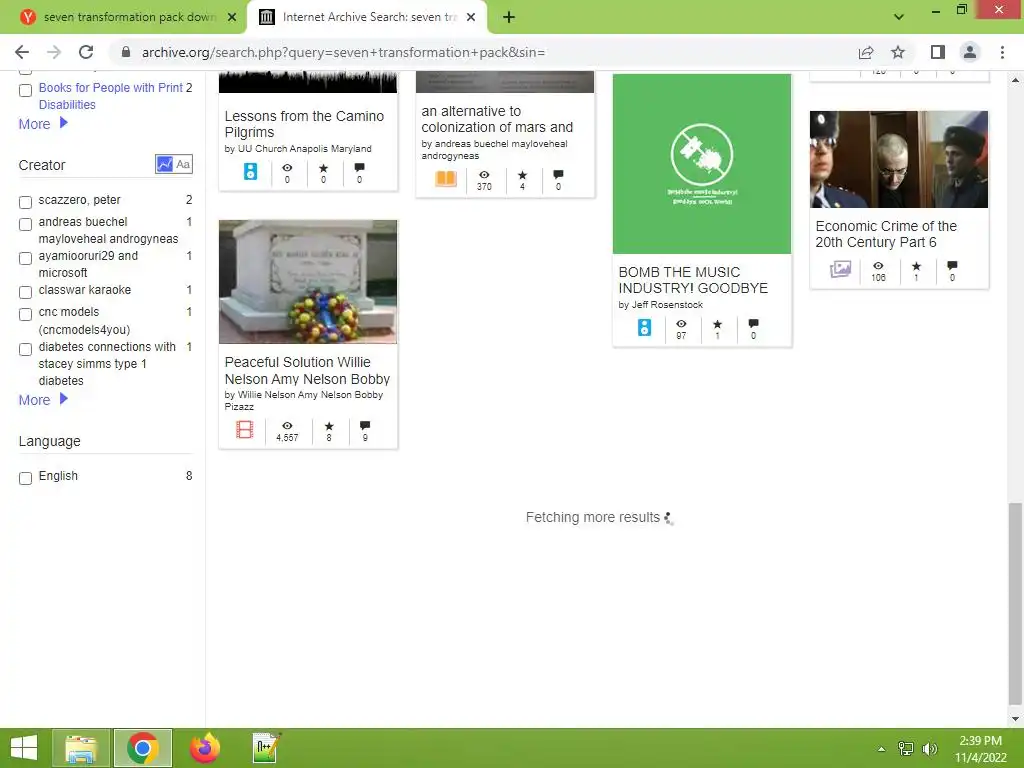The height and width of the screenshot is (768, 1024).
Task: Open Peaceful Solution Willie Nelson title
Action: (307, 370)
